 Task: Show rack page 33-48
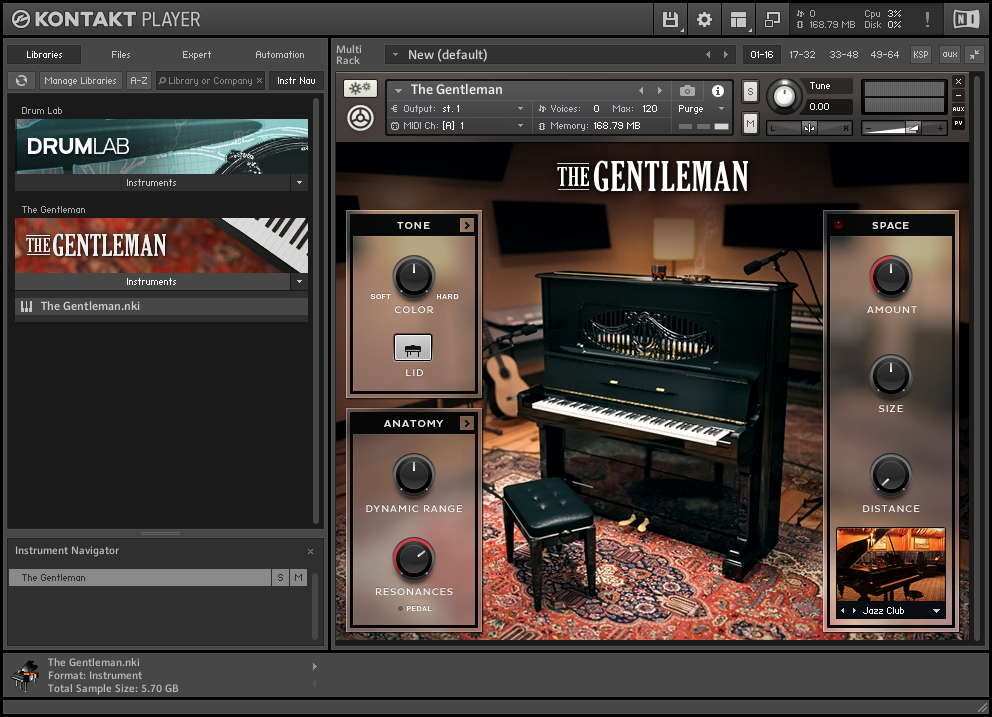(x=844, y=55)
